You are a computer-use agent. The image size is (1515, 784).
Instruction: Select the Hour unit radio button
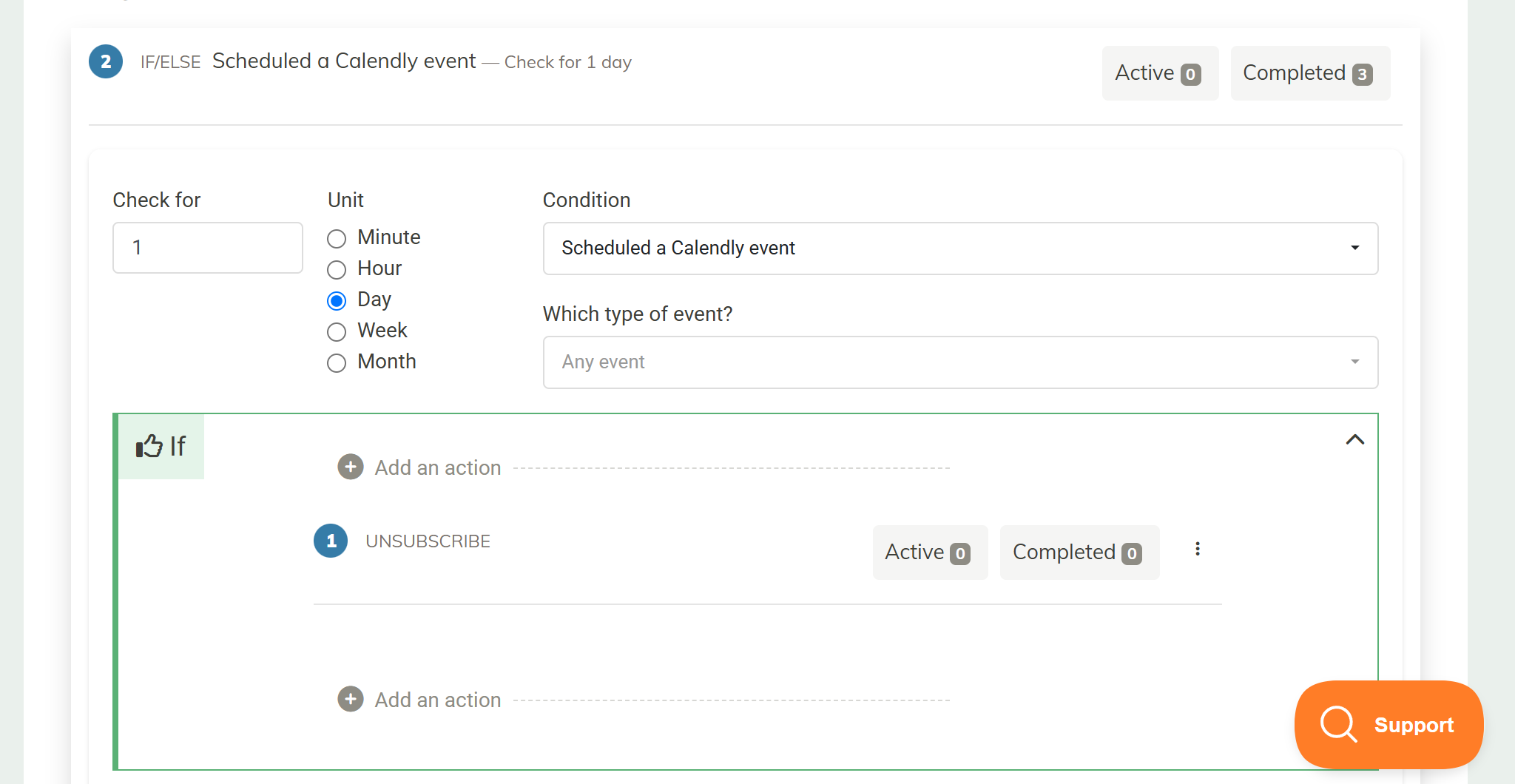click(337, 269)
